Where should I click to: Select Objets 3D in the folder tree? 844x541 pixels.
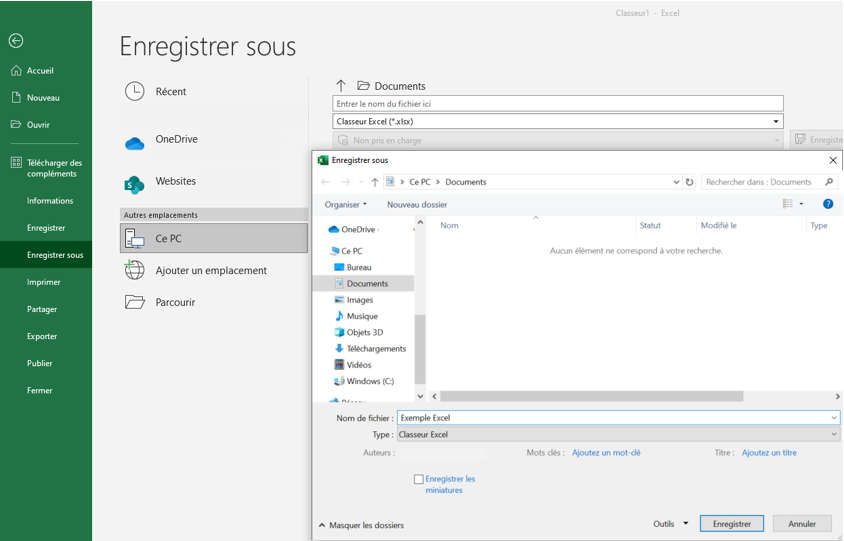click(359, 332)
